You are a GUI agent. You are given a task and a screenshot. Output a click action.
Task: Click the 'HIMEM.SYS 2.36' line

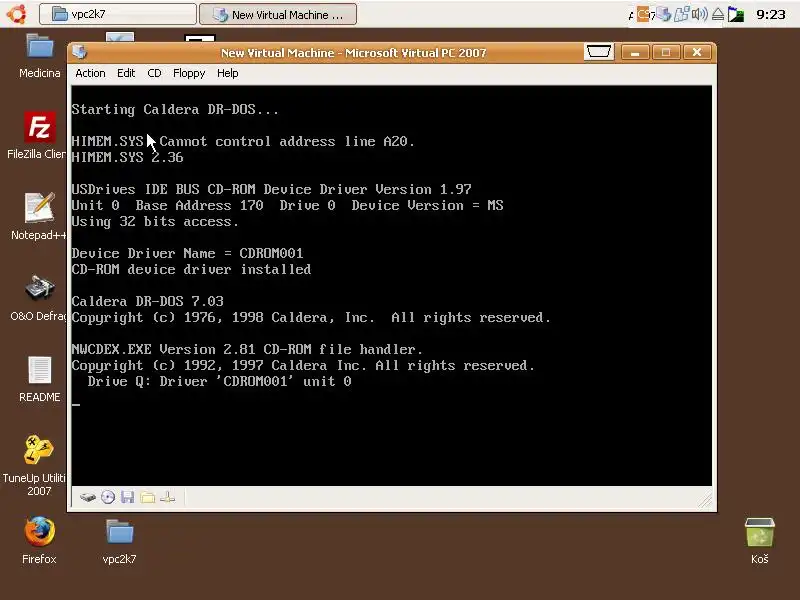coord(127,157)
